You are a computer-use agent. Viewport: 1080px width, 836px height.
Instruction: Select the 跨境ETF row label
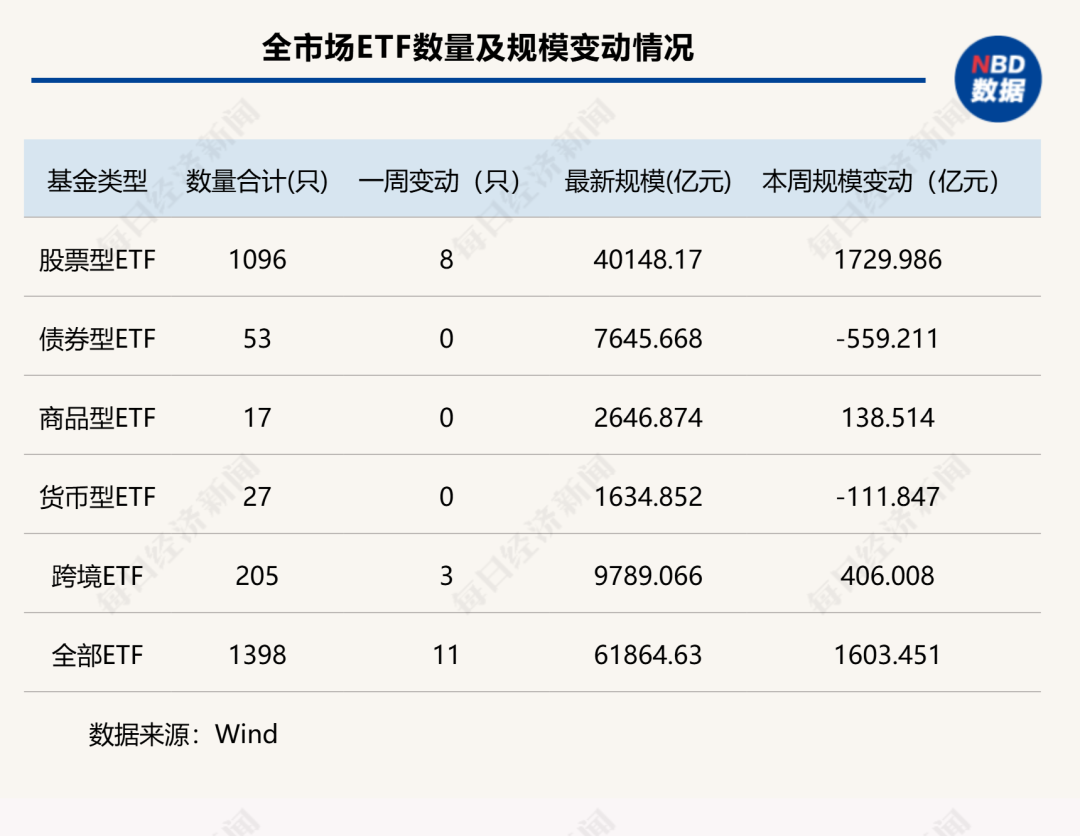pyautogui.click(x=97, y=576)
